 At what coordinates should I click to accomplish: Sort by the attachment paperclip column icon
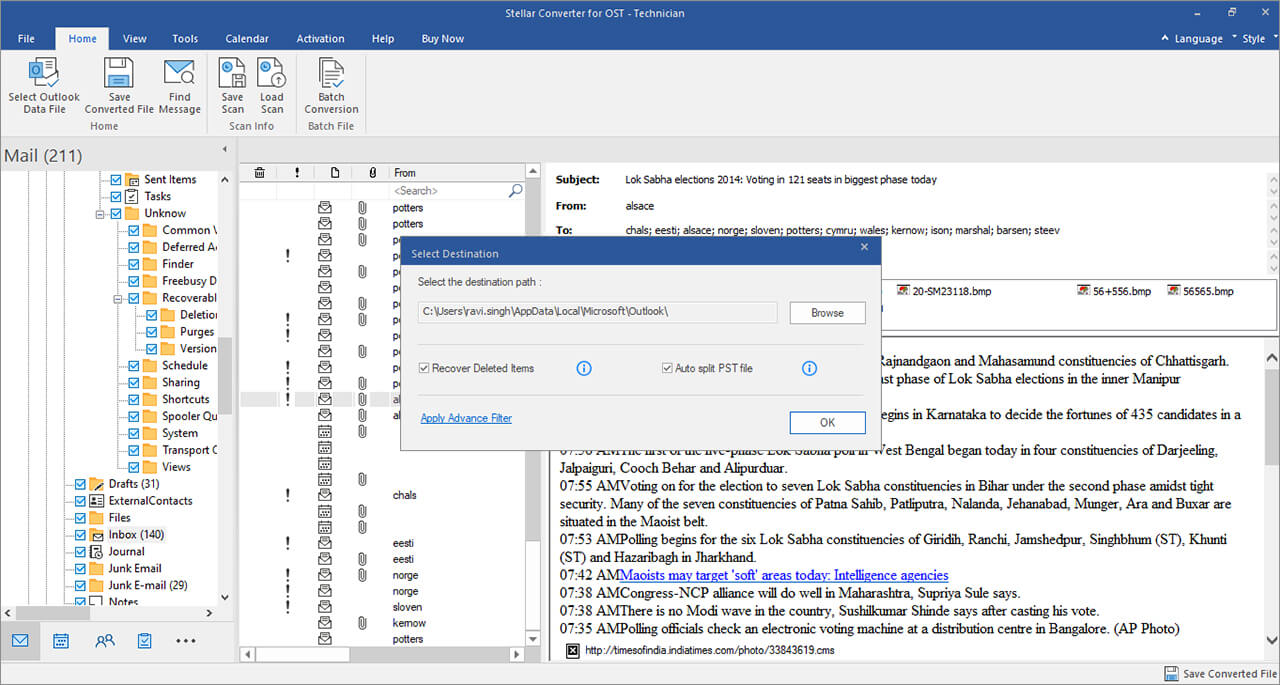[372, 173]
